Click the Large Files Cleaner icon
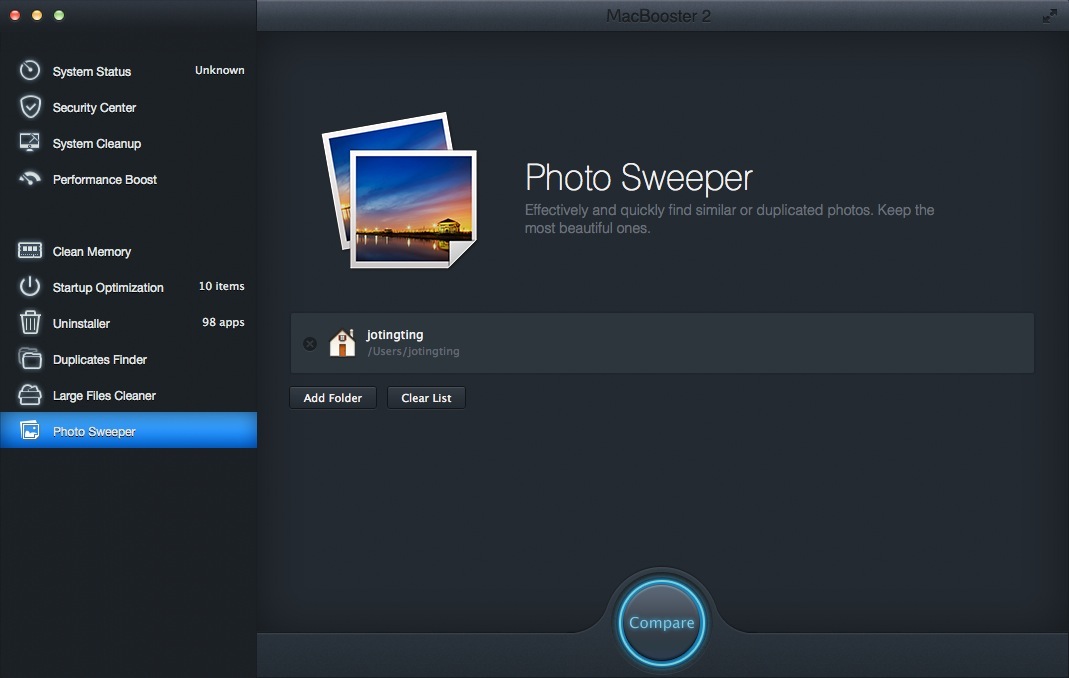Viewport: 1069px width, 678px height. pyautogui.click(x=30, y=395)
